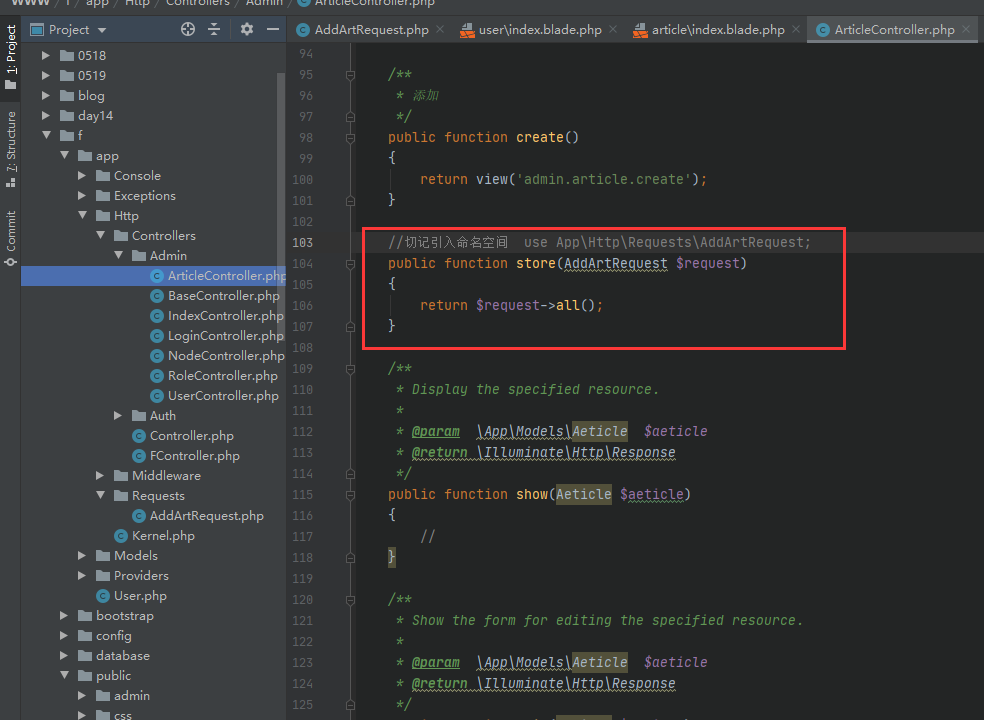The width and height of the screenshot is (984, 720).
Task: Click fold end marker at line 107
Action: click(x=350, y=326)
